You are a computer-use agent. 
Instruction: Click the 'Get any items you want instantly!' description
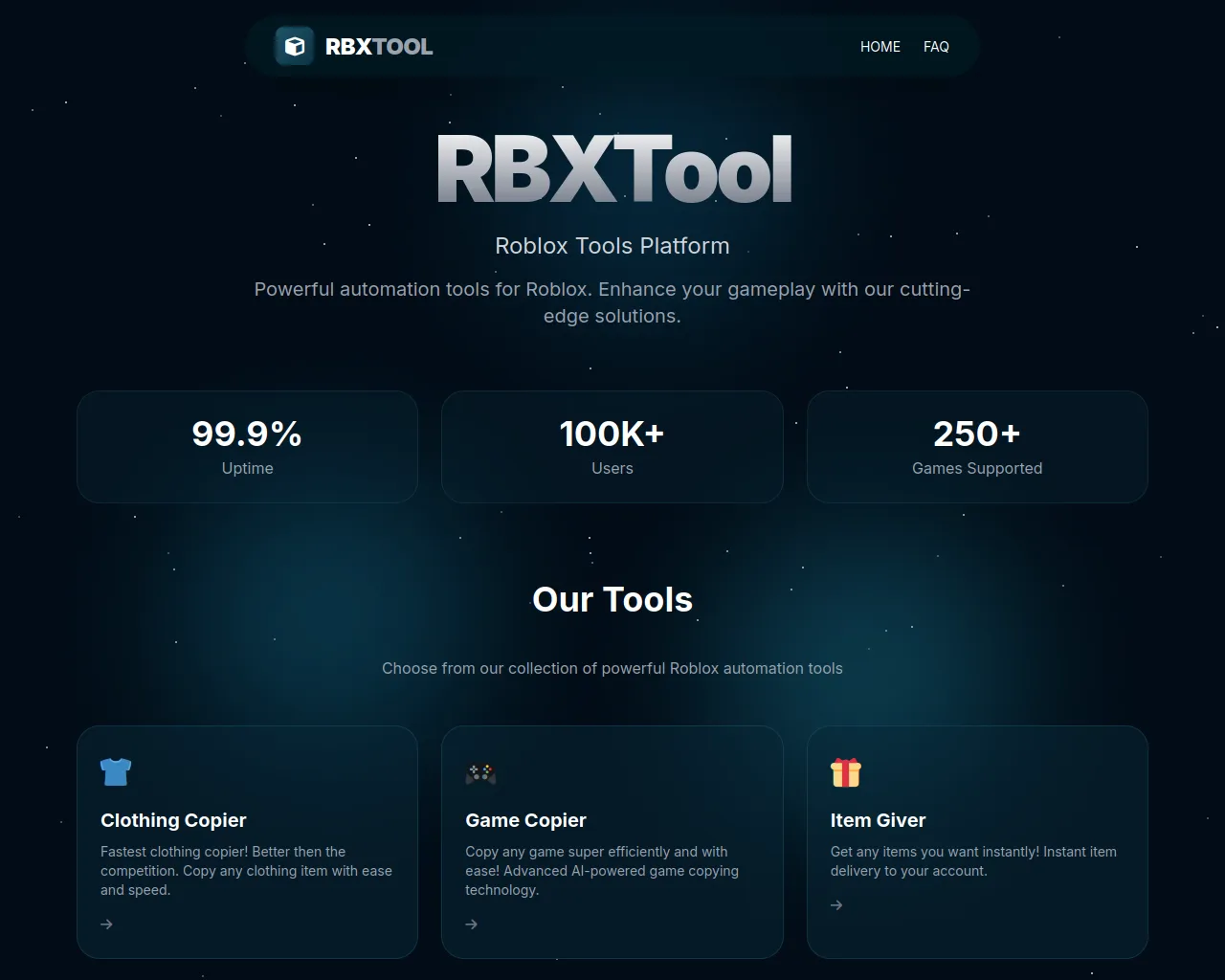(x=973, y=861)
